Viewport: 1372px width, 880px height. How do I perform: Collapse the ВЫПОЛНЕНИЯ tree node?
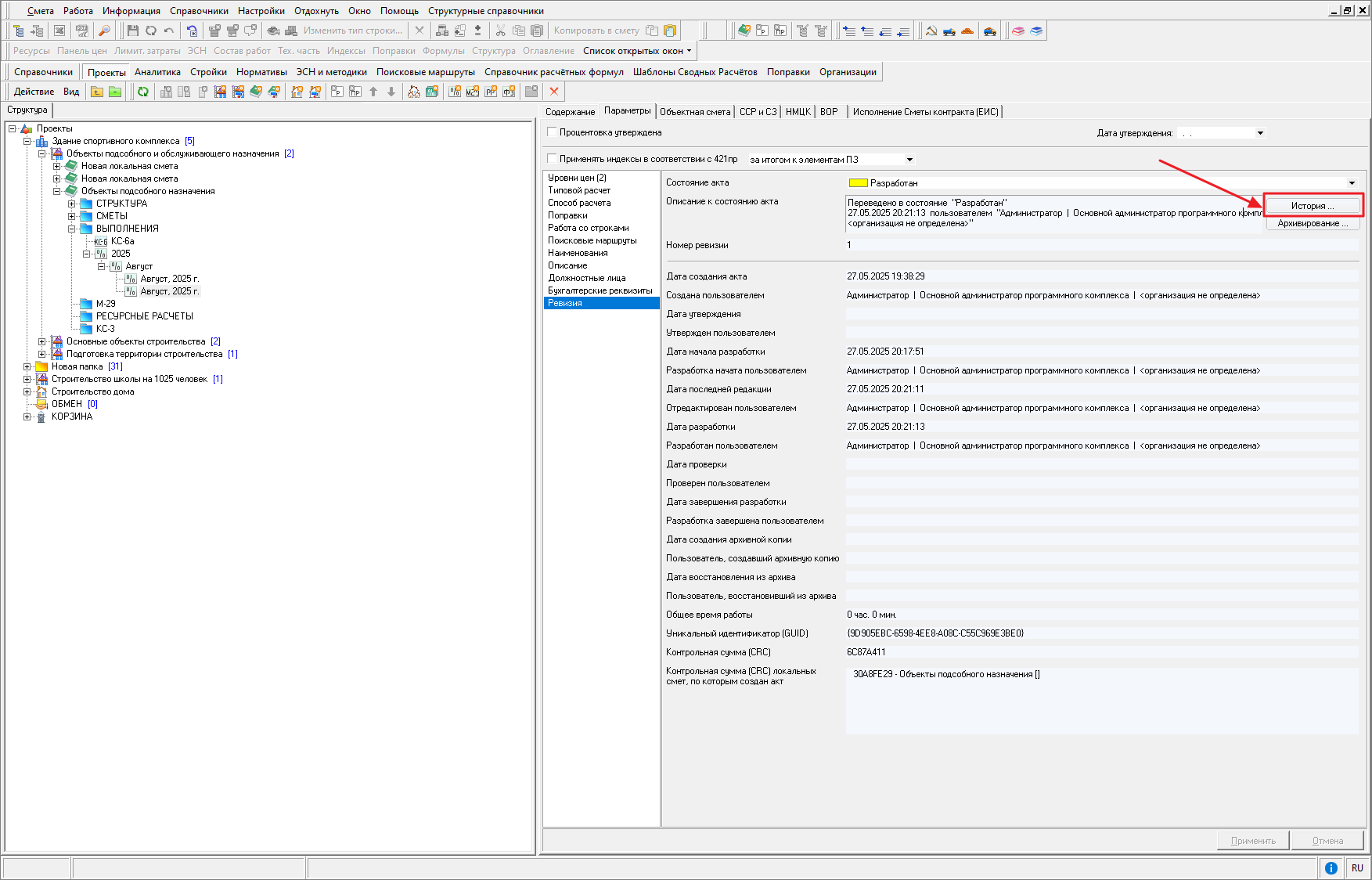click(72, 229)
